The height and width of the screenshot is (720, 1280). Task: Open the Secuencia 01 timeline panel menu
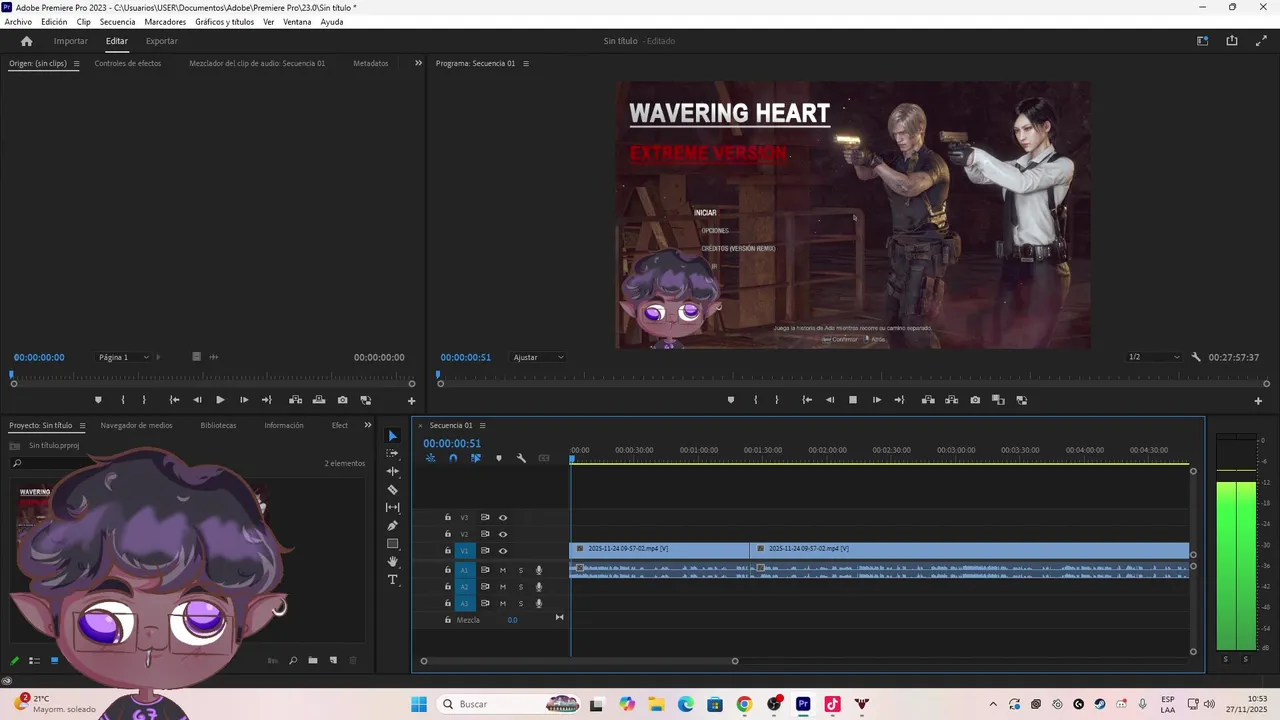(482, 425)
